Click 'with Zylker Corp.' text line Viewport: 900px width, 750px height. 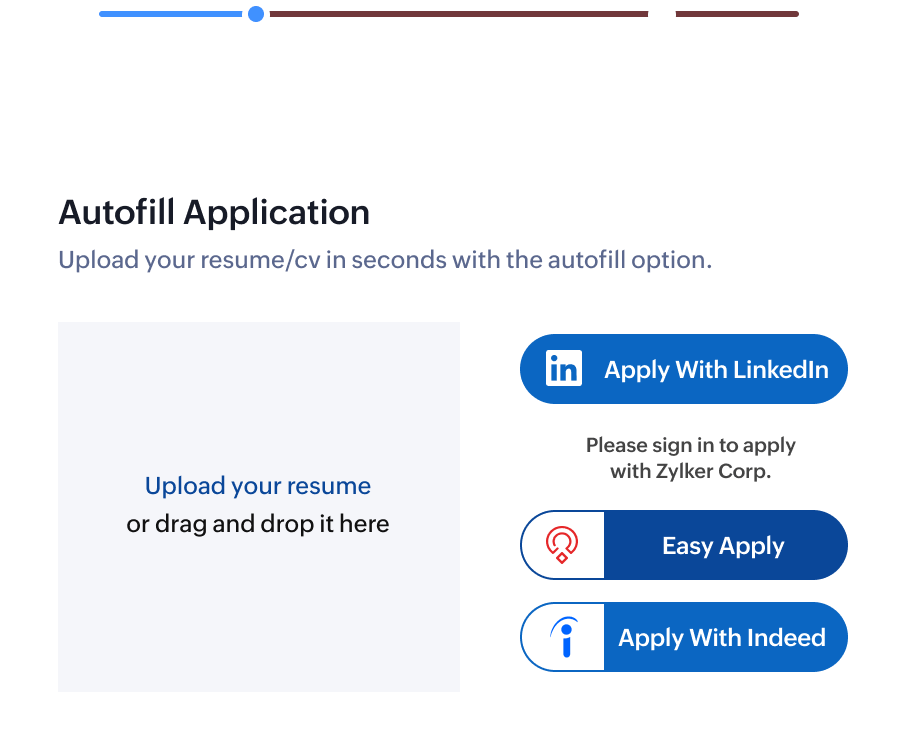tap(690, 471)
